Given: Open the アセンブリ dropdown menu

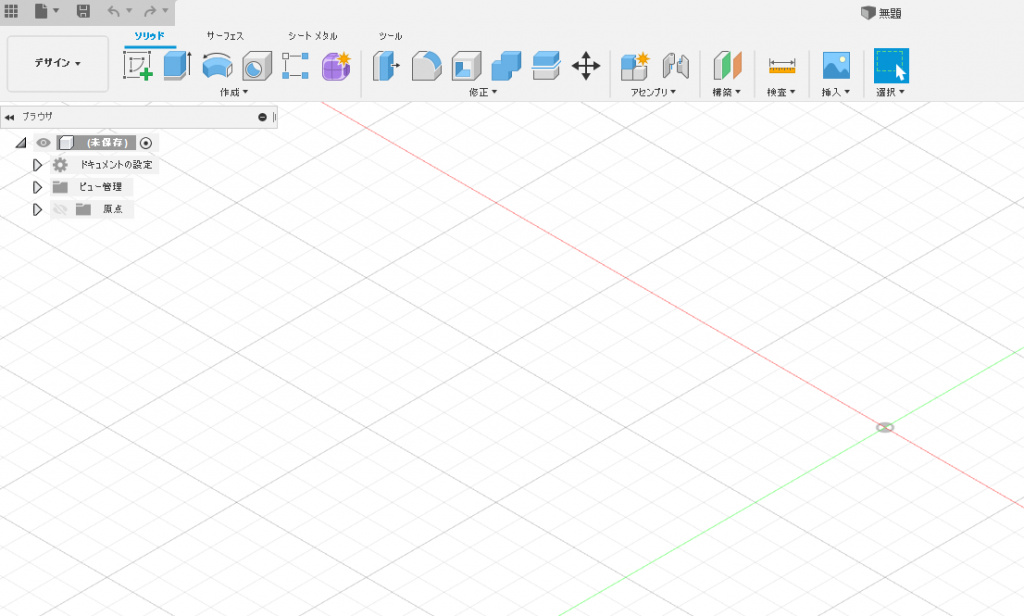Looking at the screenshot, I should [x=653, y=92].
